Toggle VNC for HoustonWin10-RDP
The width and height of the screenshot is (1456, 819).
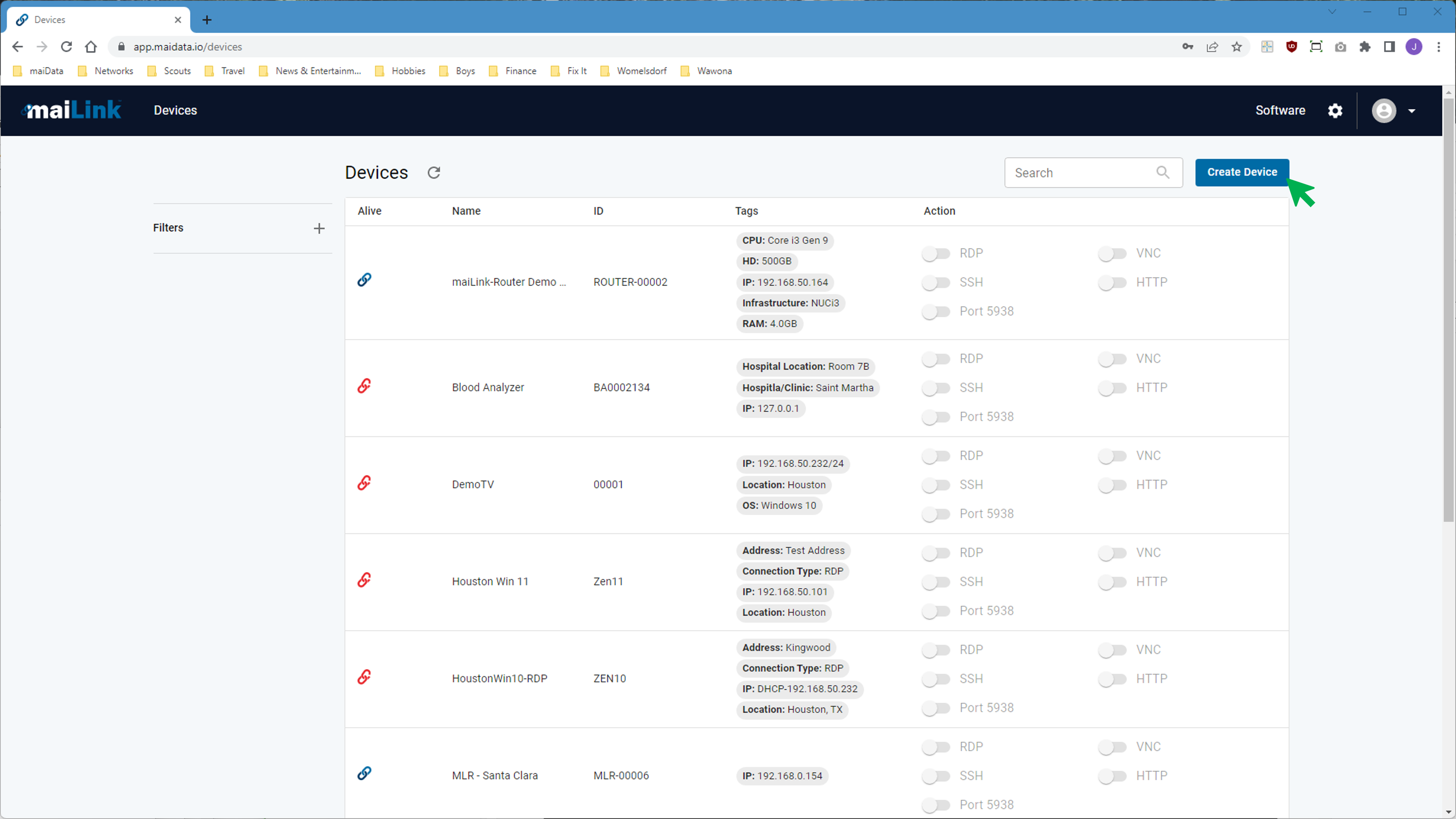pyautogui.click(x=1113, y=651)
